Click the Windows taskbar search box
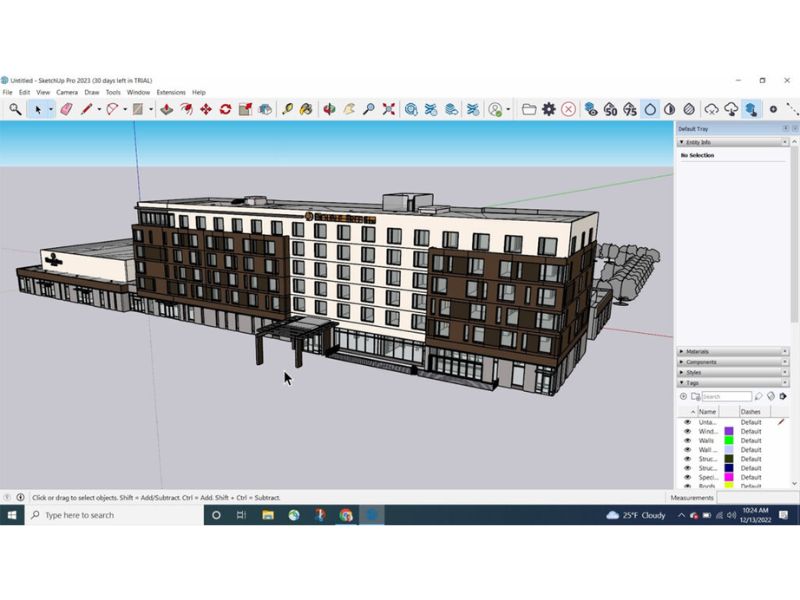Screen dimensions: 800x600 coord(110,515)
